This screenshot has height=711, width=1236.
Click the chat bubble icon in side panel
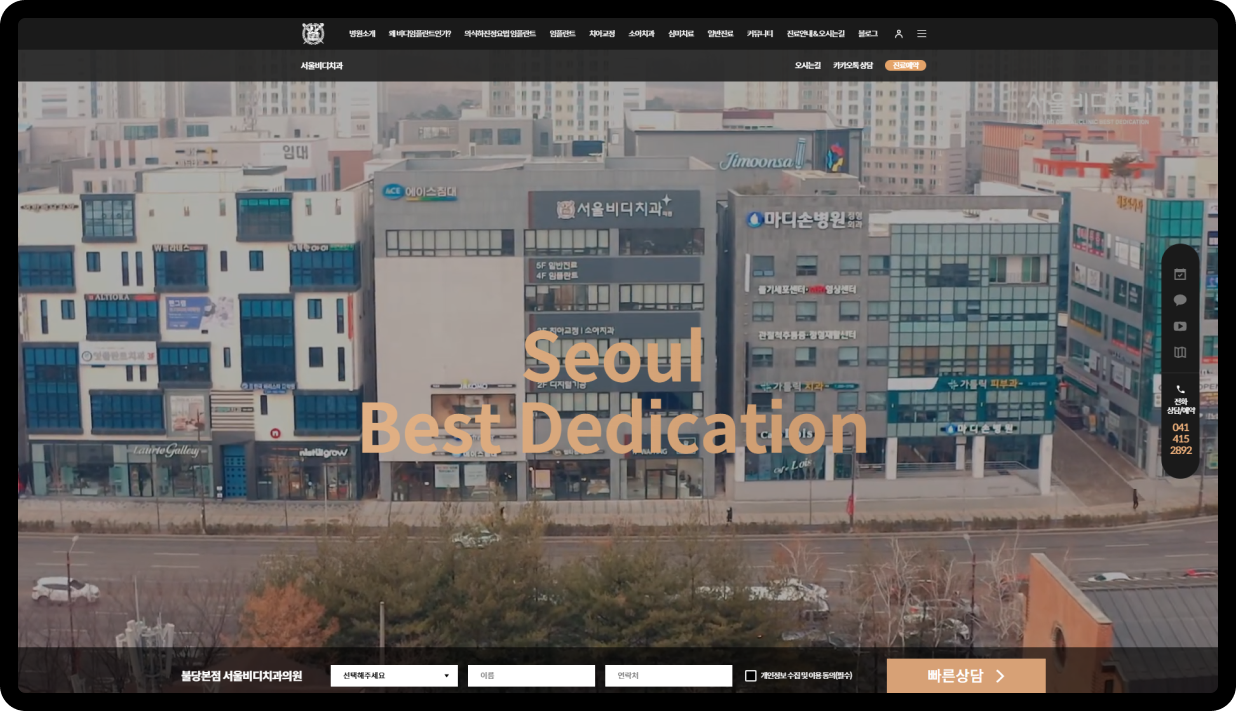(x=1180, y=300)
